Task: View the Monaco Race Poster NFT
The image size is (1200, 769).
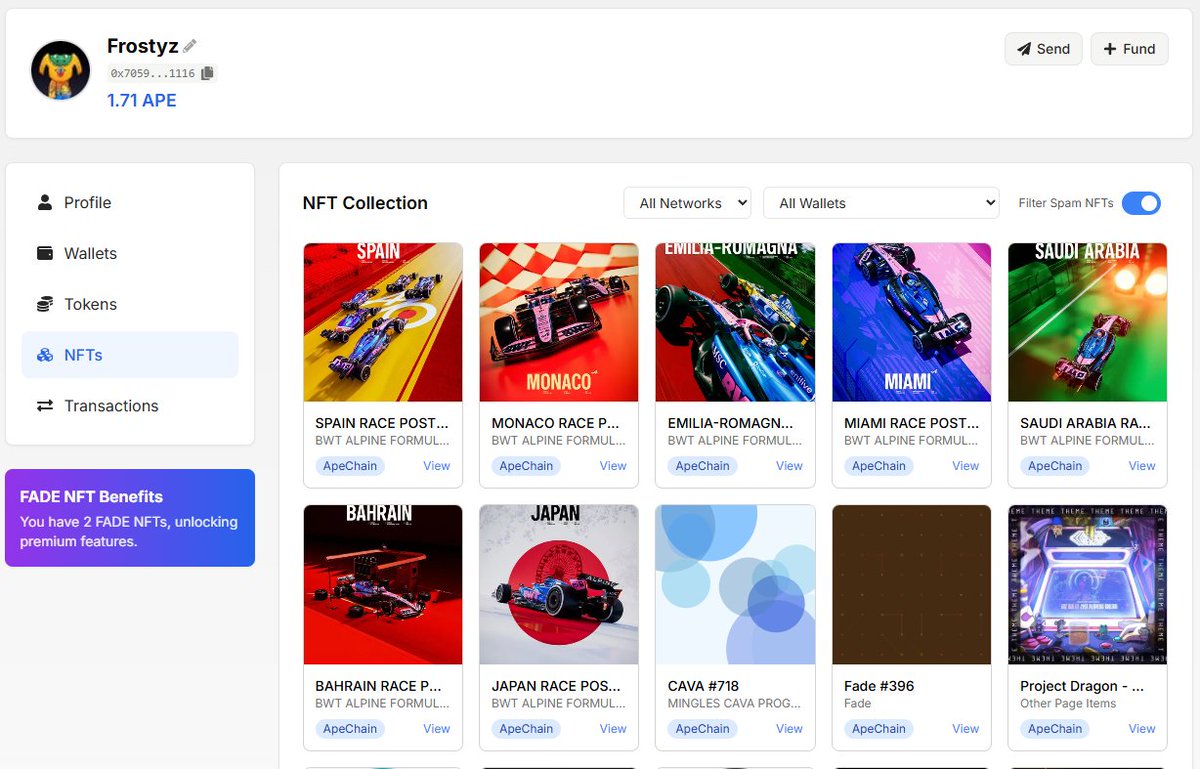Action: (613, 466)
